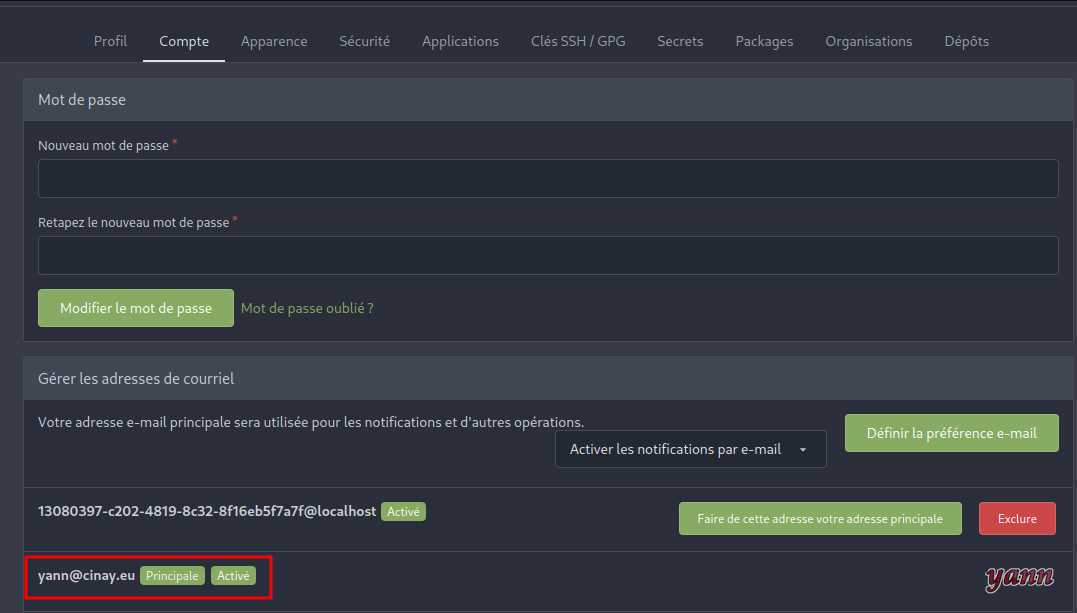
Task: Click the yann logo image
Action: [x=1019, y=577]
